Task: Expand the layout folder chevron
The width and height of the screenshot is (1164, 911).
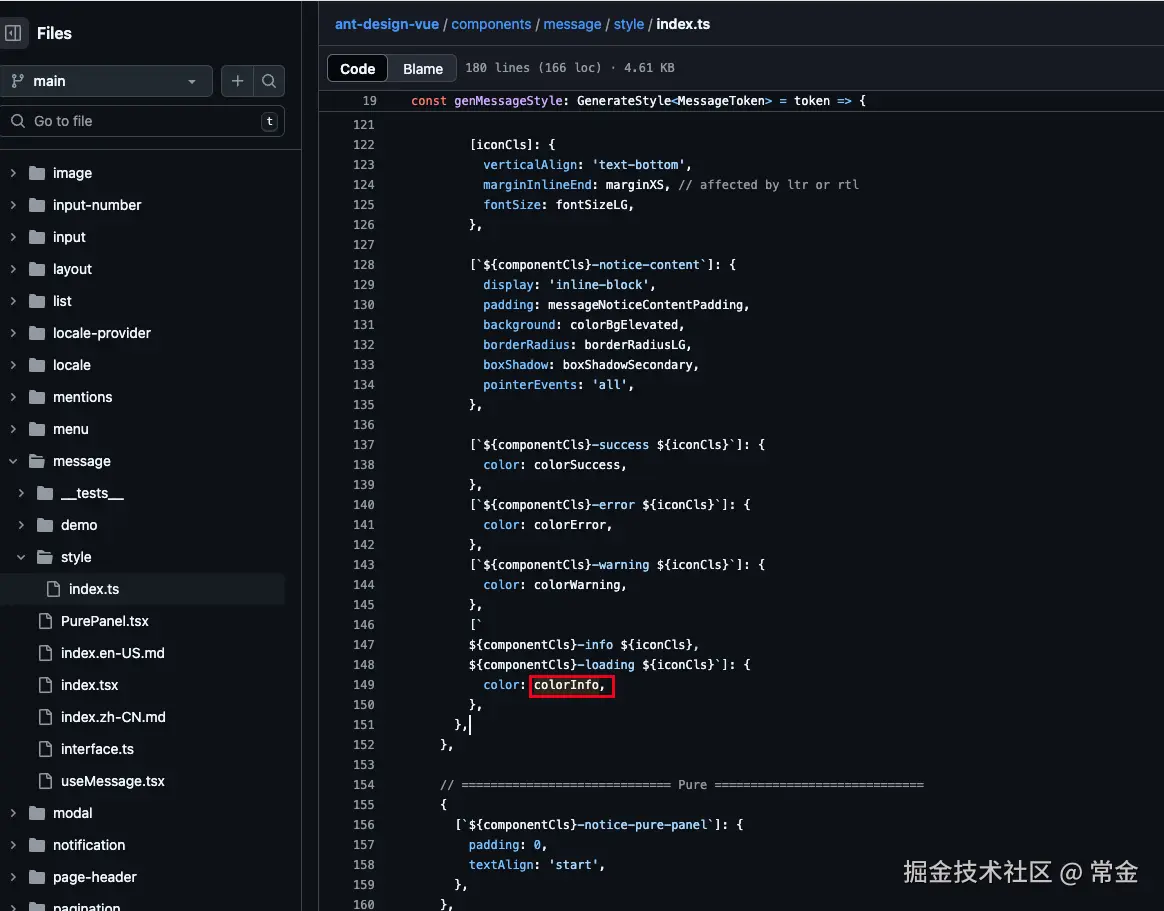Action: coord(13,269)
